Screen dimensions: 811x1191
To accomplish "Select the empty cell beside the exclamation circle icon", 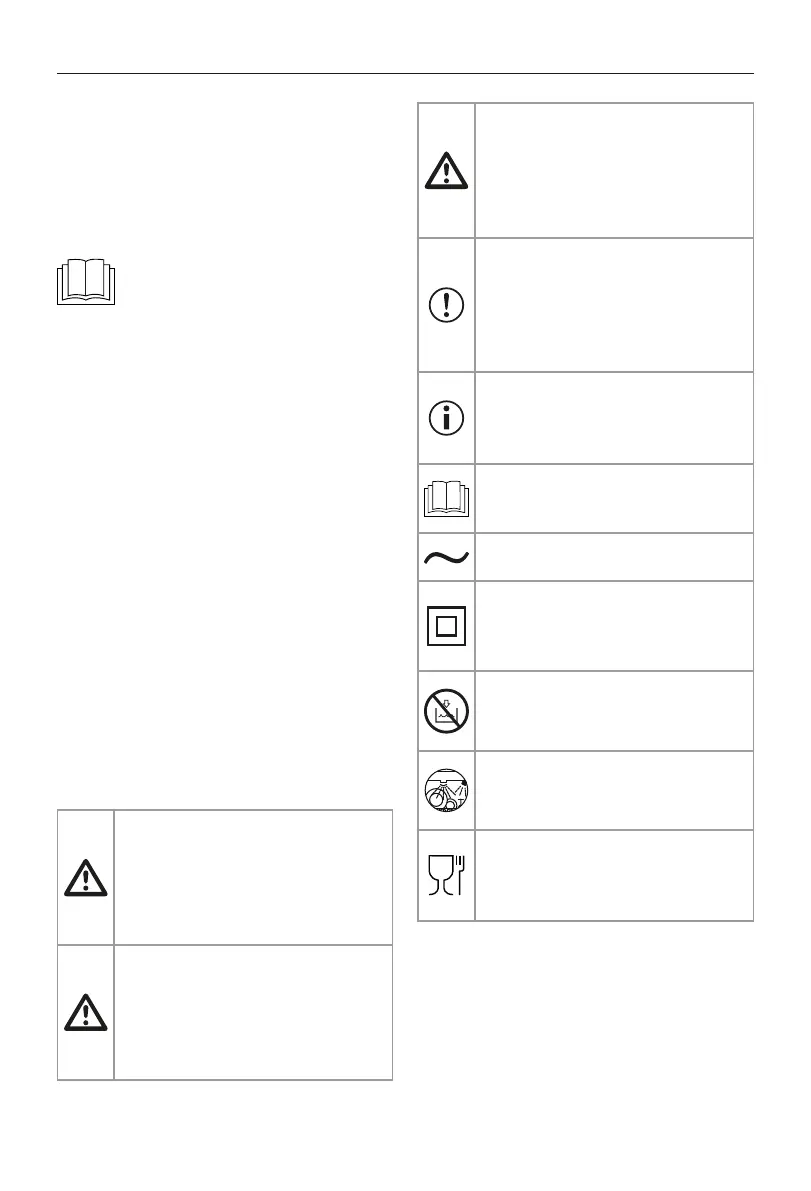I will coord(614,305).
